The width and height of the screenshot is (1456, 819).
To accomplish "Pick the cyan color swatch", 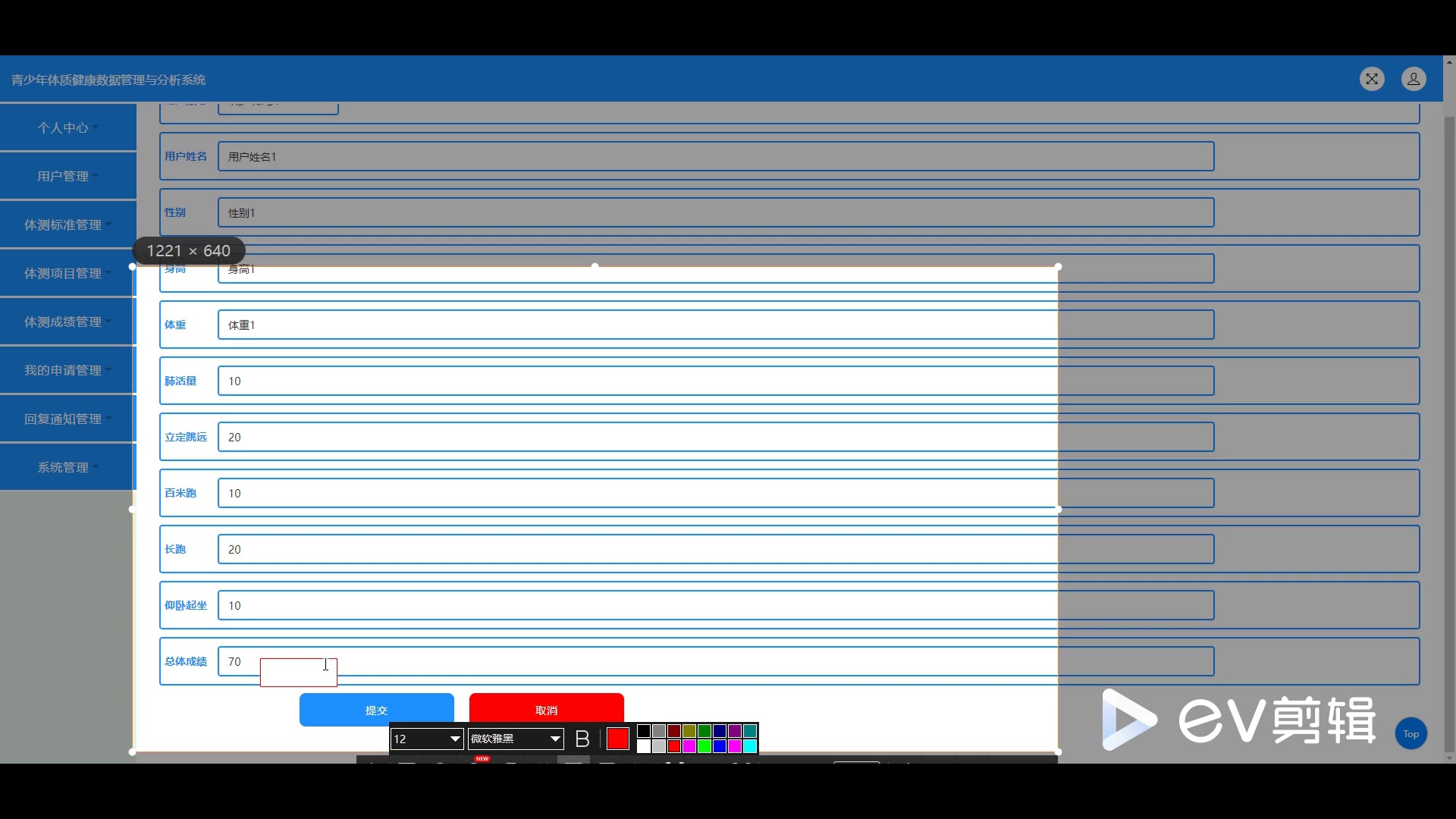I will tap(750, 746).
